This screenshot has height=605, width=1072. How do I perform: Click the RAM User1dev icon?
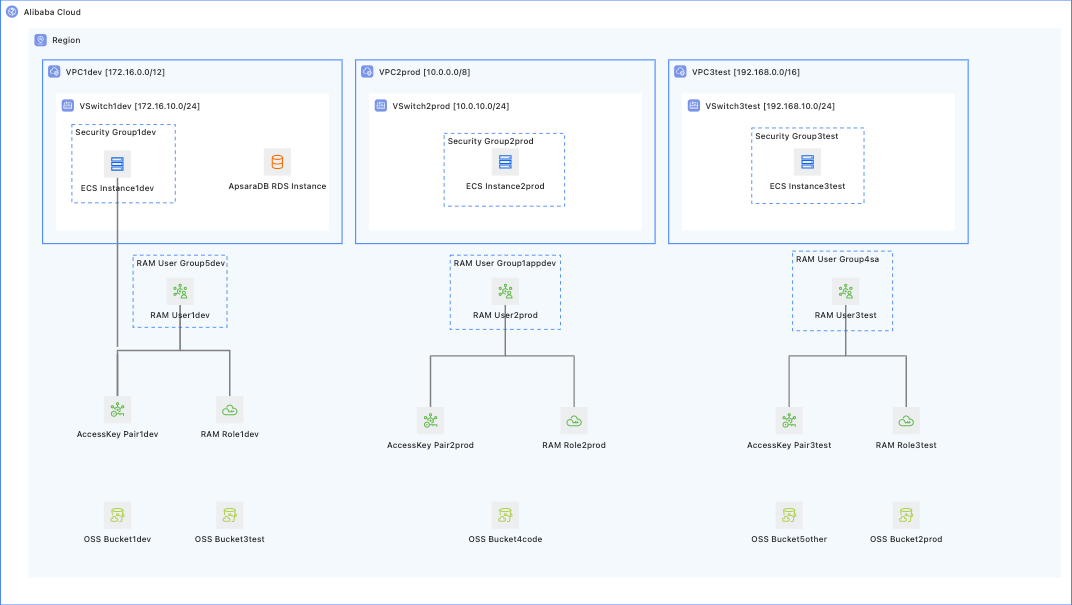click(x=180, y=291)
